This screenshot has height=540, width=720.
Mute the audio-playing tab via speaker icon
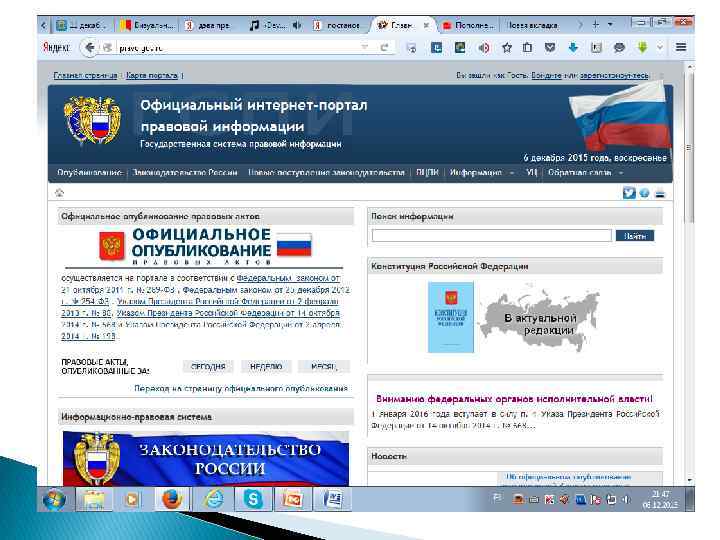point(297,25)
